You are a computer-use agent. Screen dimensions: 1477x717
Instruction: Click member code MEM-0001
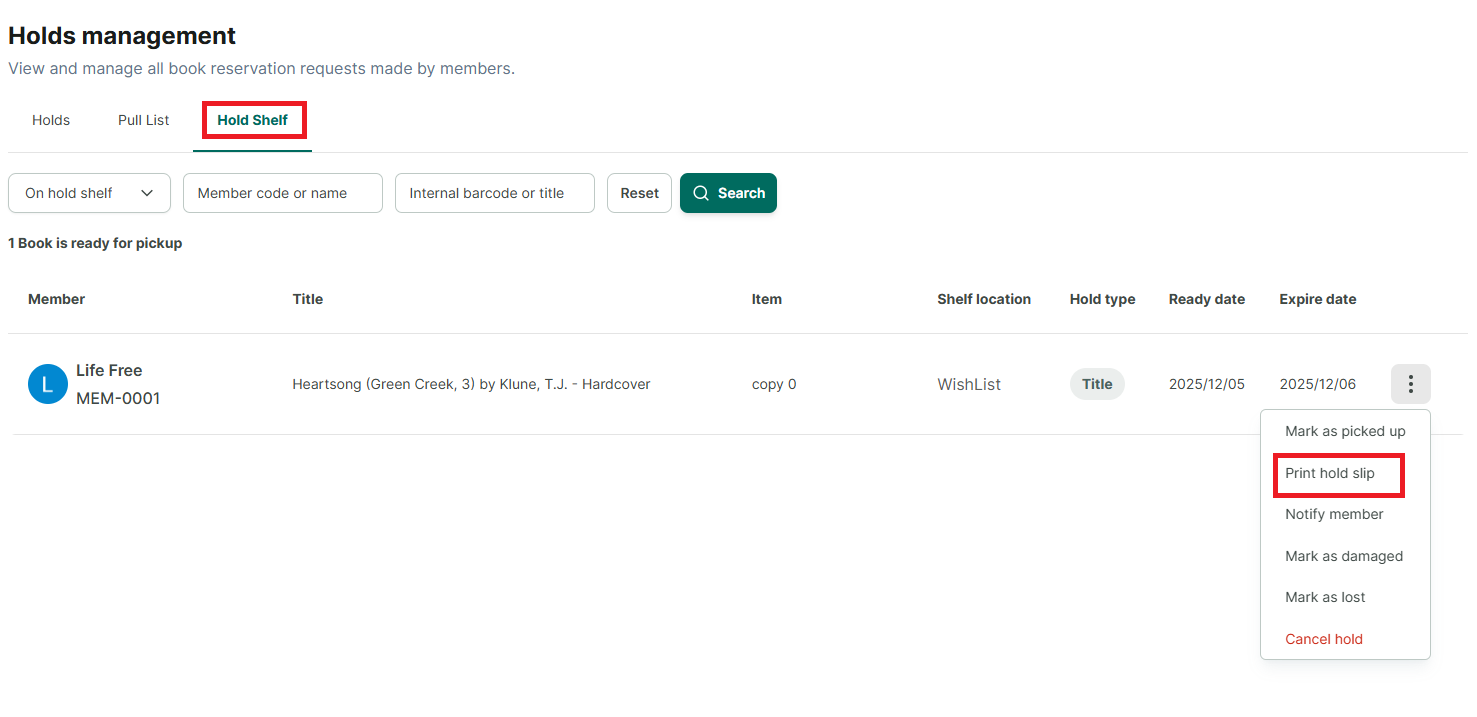click(x=118, y=398)
